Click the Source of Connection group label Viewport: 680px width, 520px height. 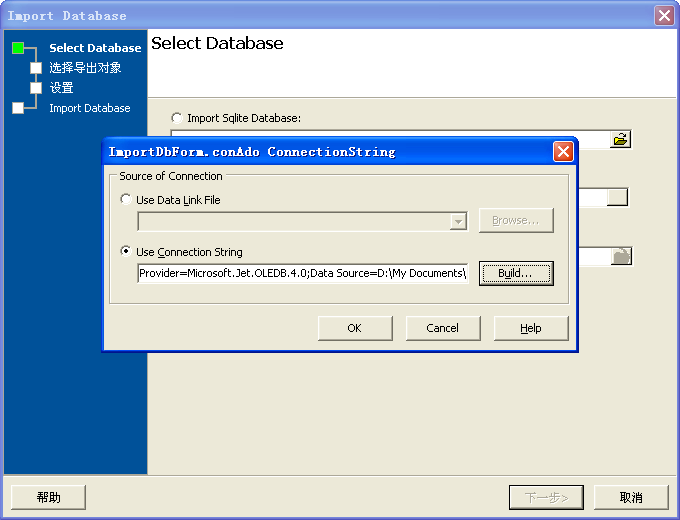click(x=171, y=176)
